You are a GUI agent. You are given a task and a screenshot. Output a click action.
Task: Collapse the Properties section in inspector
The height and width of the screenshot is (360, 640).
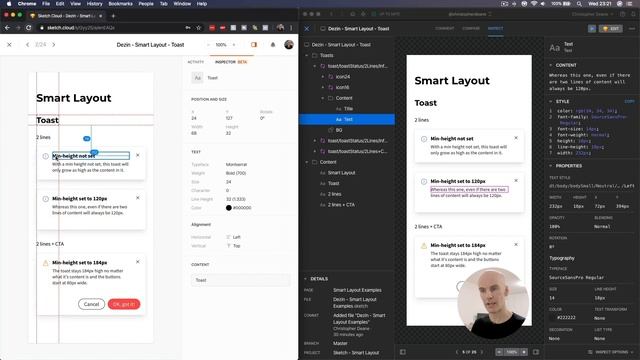(551, 166)
